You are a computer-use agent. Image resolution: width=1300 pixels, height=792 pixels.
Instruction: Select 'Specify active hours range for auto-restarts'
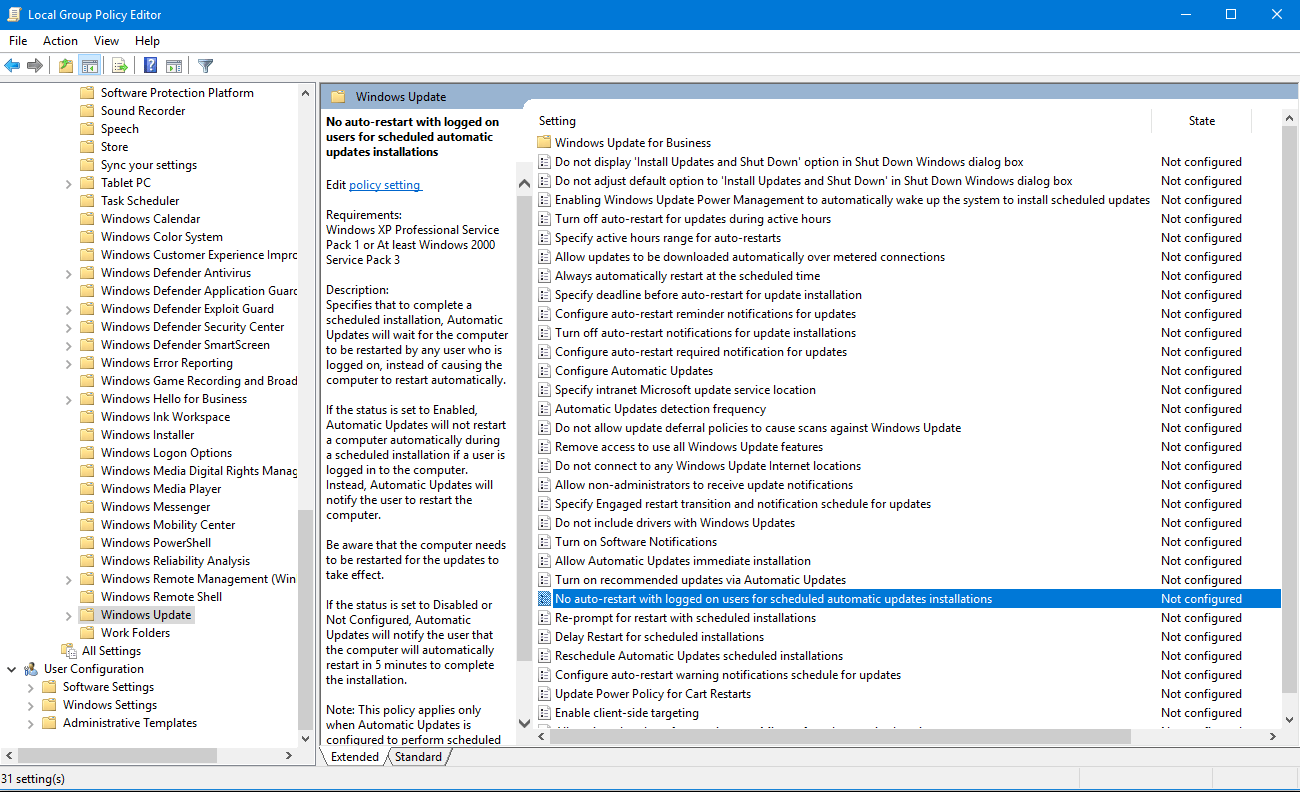668,238
